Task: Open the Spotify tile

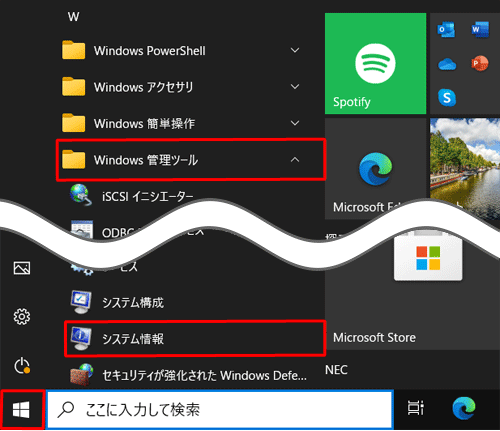Action: [x=375, y=63]
